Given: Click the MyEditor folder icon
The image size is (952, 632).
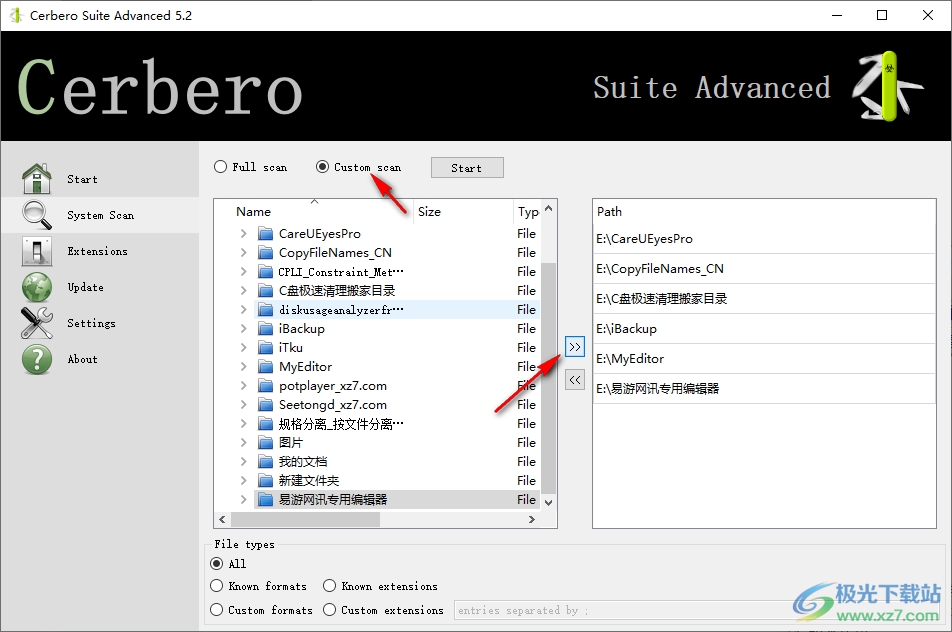Looking at the screenshot, I should [265, 367].
